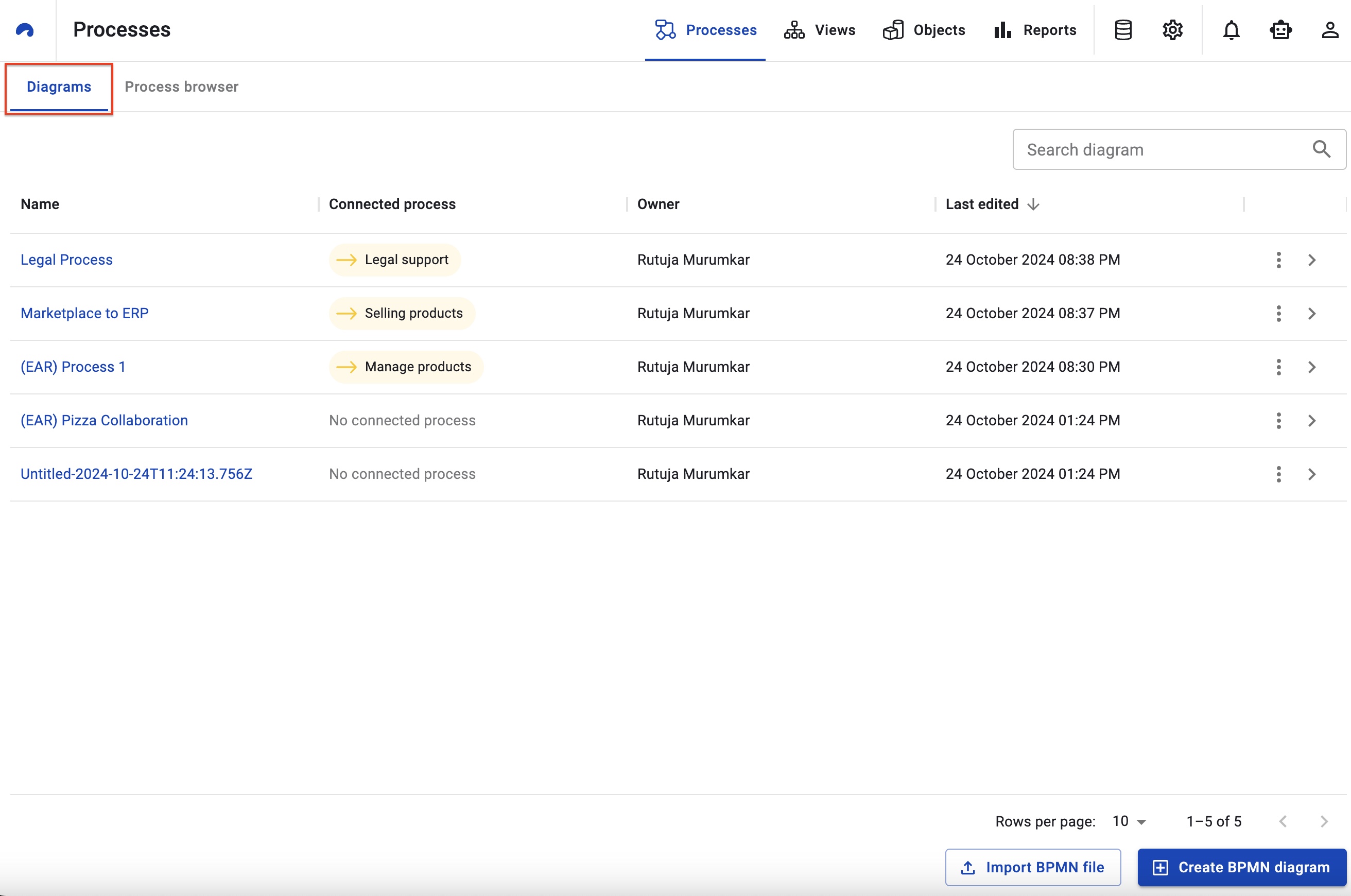
Task: Open (EAR) Process 1 row chevron
Action: coord(1312,367)
